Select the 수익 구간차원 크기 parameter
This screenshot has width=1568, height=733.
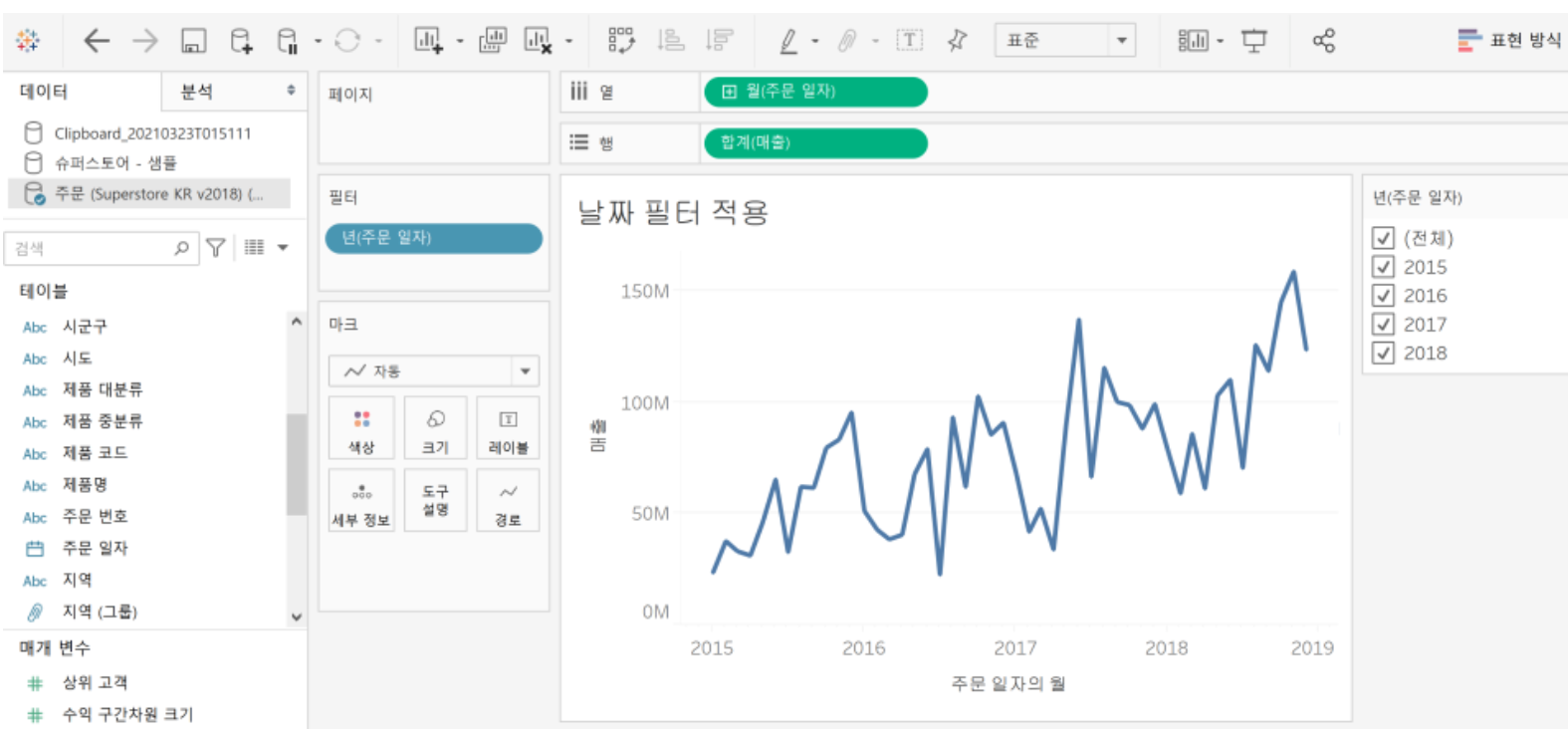(x=127, y=715)
